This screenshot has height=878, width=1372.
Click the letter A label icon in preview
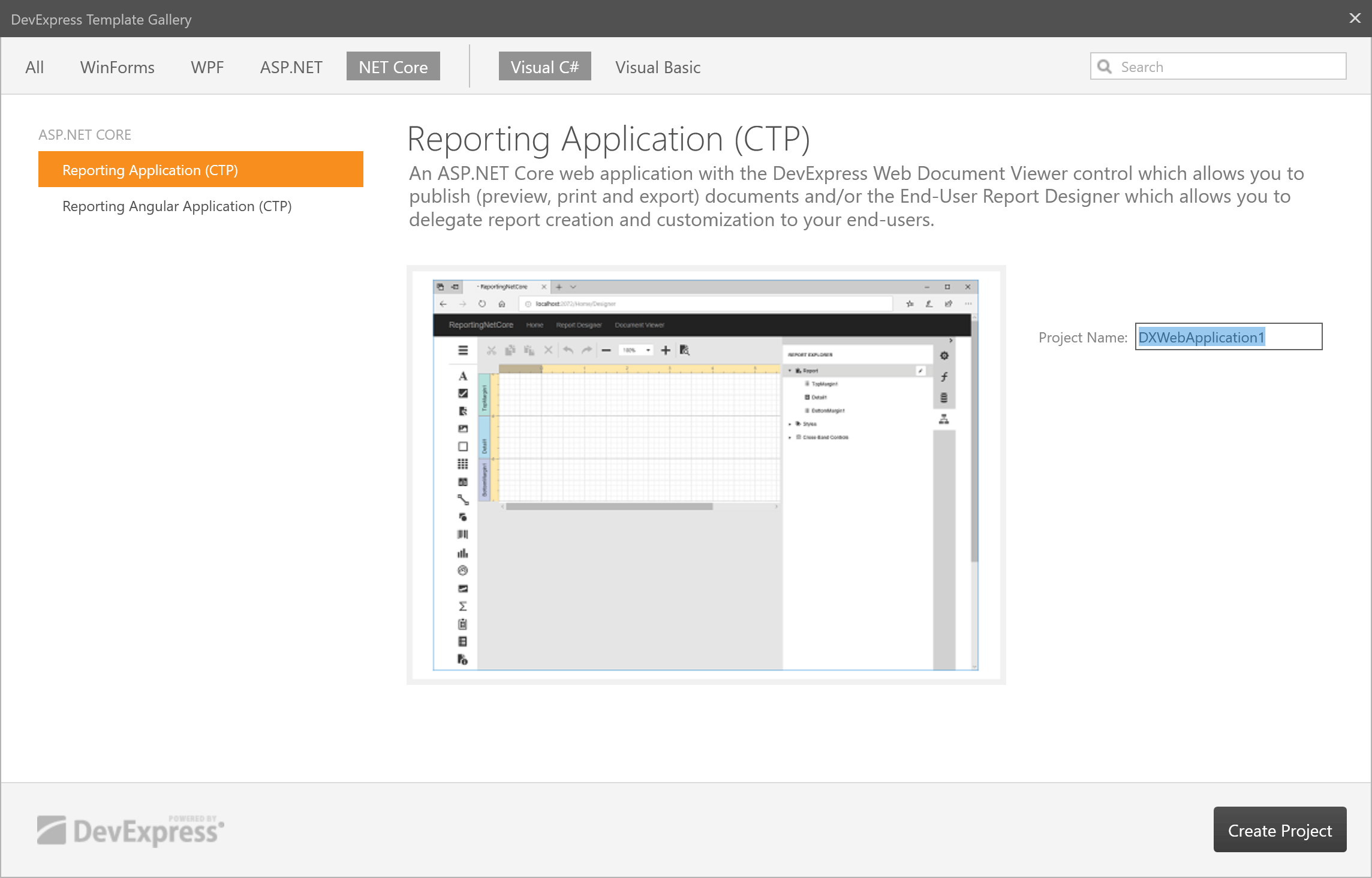(463, 377)
